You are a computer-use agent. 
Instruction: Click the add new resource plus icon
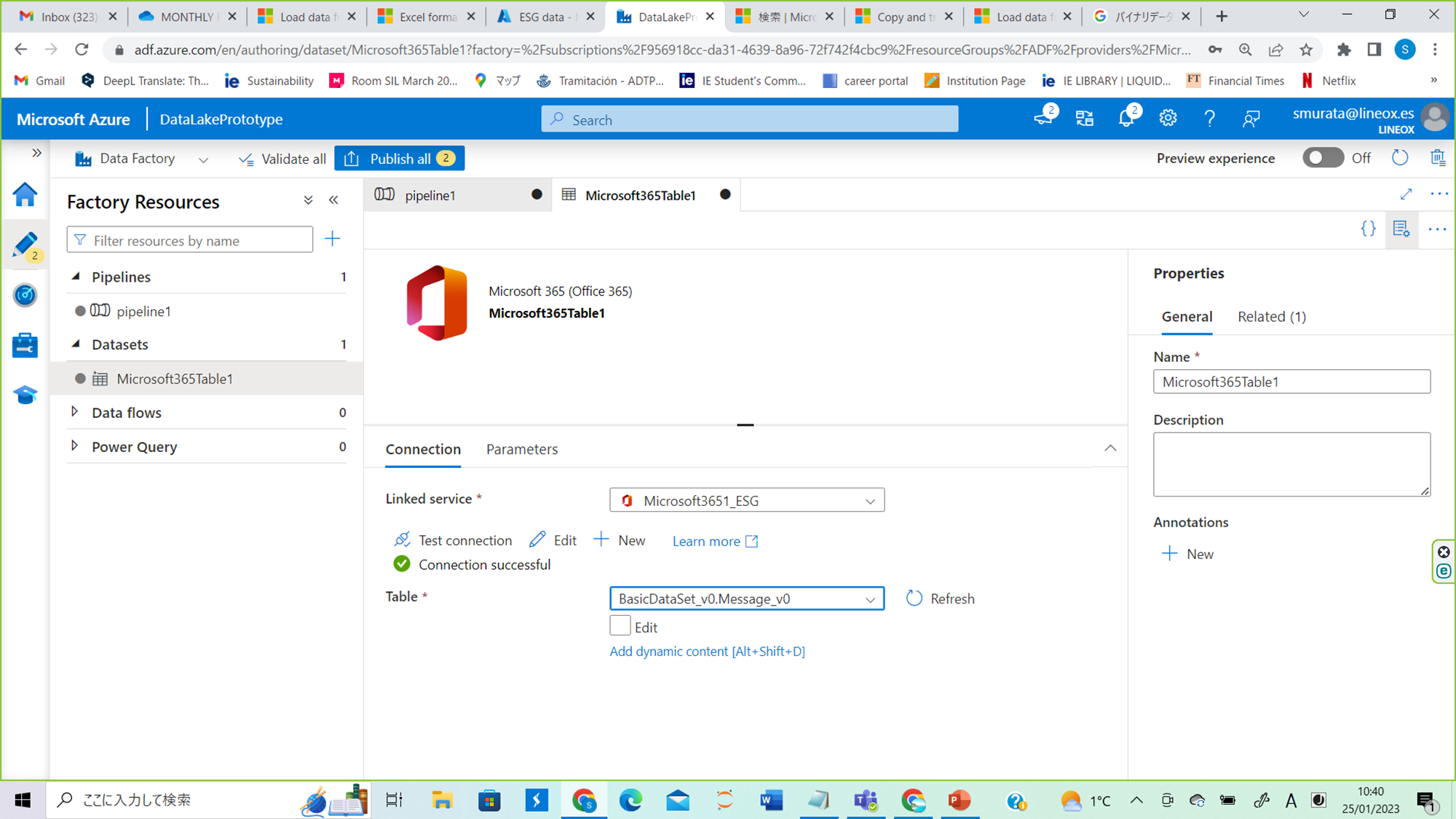[332, 239]
